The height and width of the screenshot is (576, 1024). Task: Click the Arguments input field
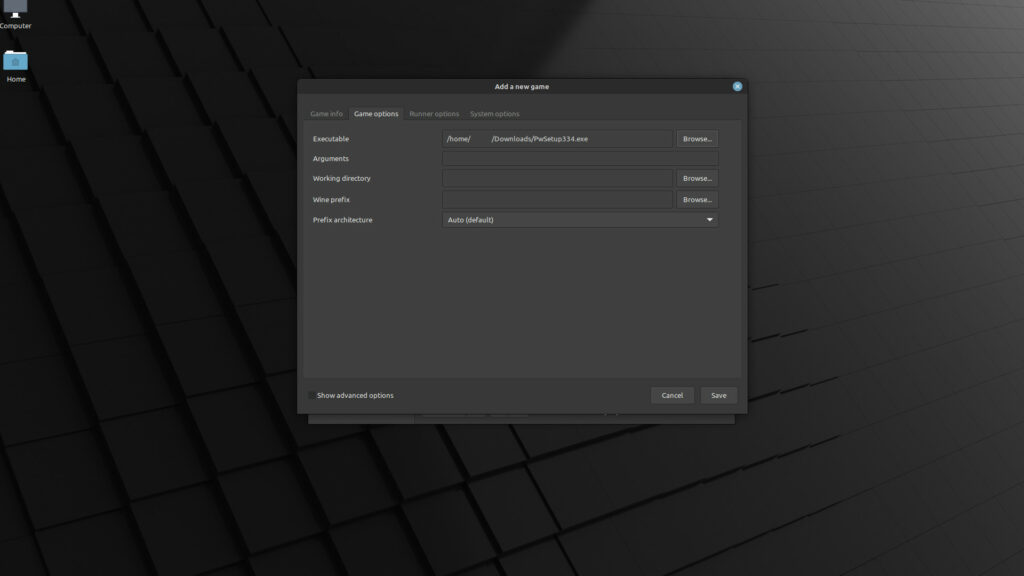(580, 159)
